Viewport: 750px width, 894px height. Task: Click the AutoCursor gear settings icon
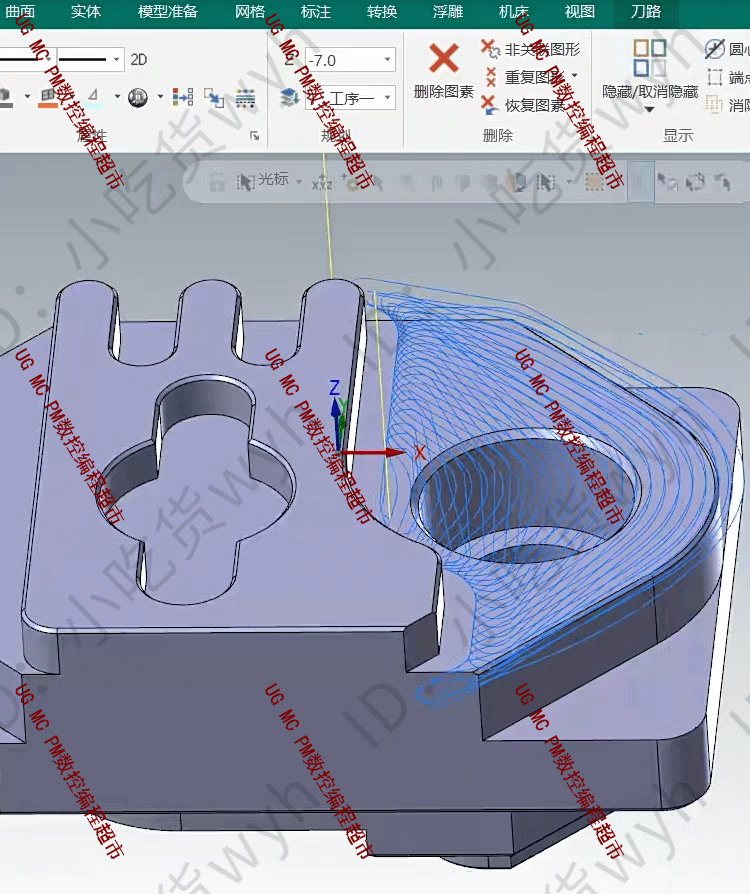pyautogui.click(x=352, y=182)
